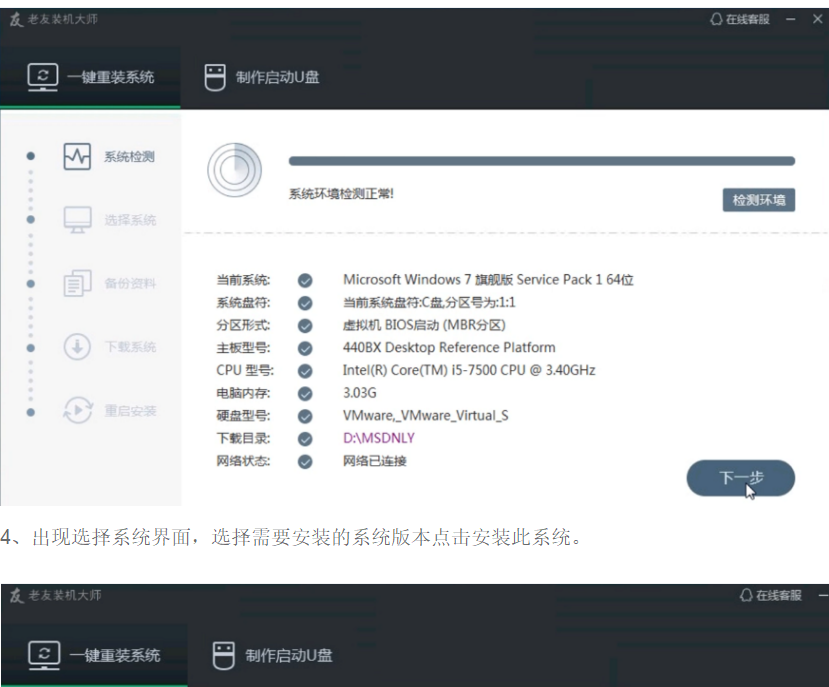
Task: Click the VMware,_VMware_Virtual_S disk text
Action: click(x=426, y=416)
